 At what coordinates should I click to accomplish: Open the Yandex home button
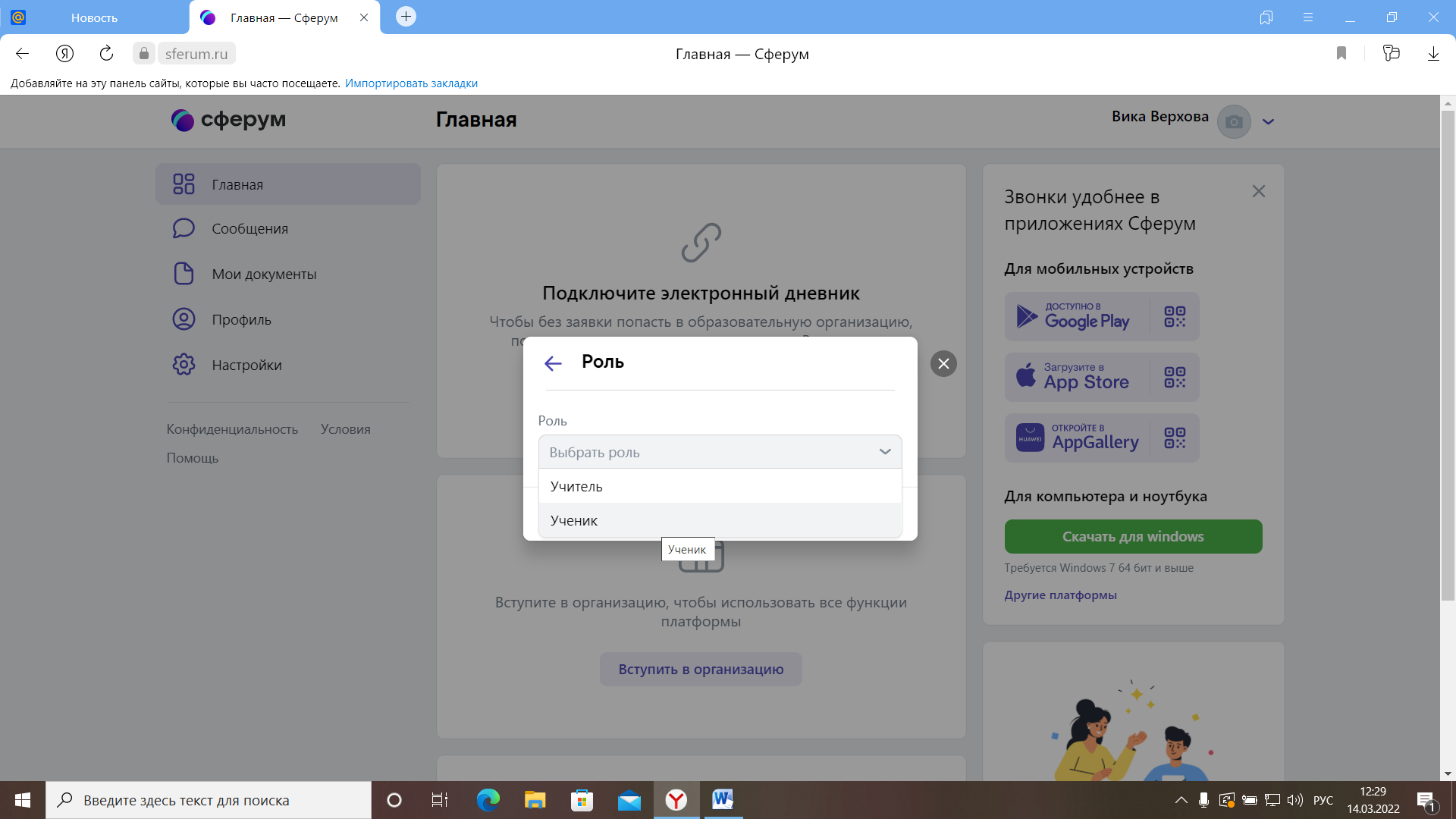pyautogui.click(x=64, y=53)
